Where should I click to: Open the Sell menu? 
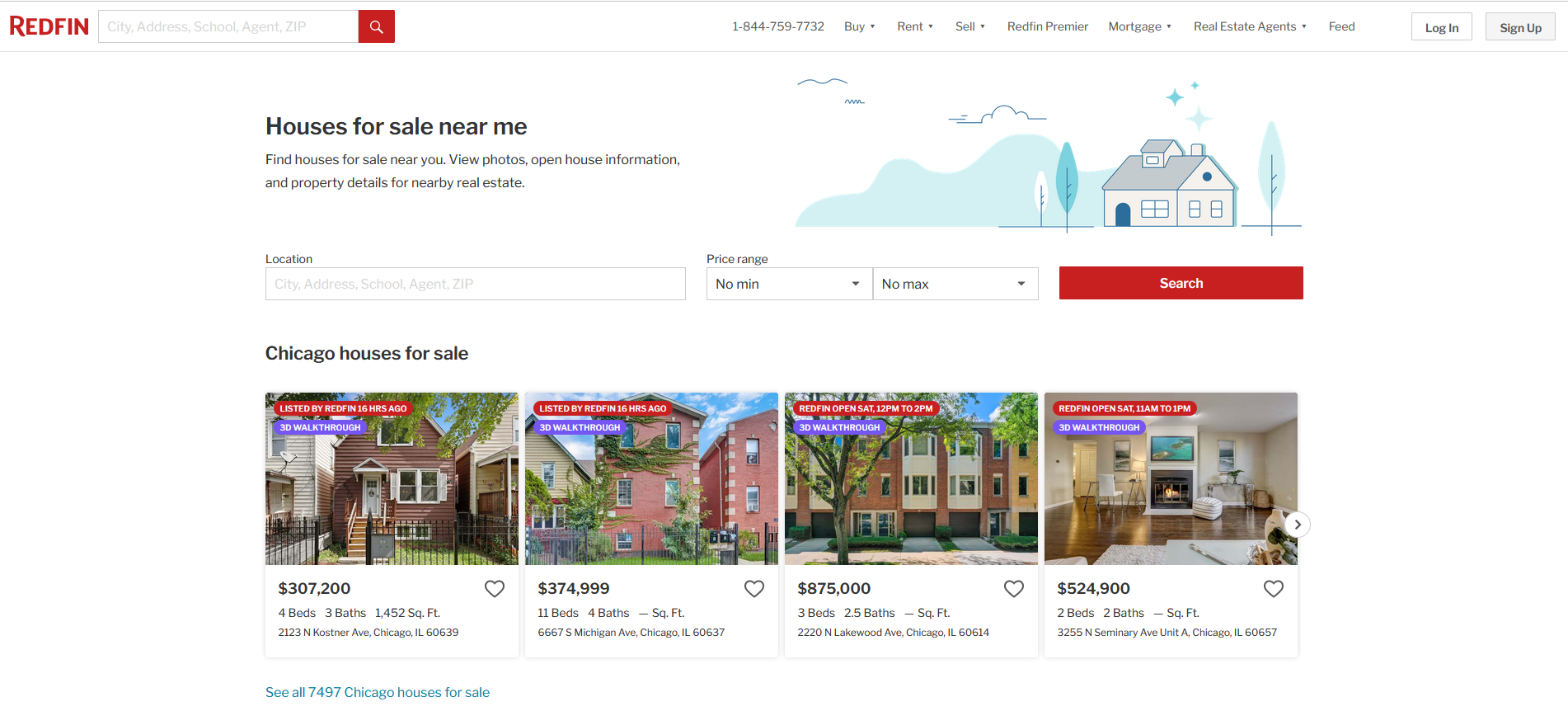click(x=970, y=26)
